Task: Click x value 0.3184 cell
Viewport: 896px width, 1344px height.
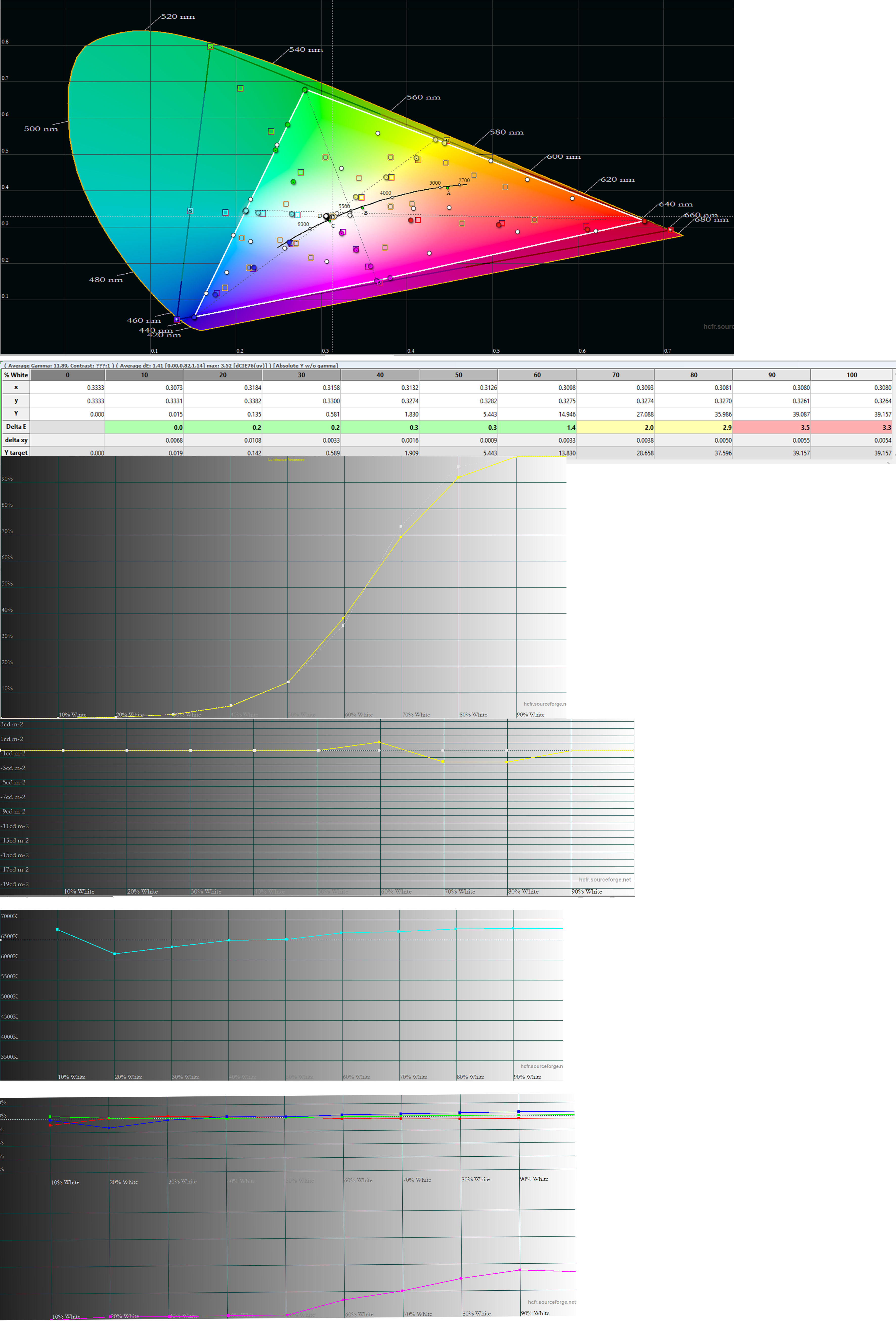Action: tap(223, 387)
